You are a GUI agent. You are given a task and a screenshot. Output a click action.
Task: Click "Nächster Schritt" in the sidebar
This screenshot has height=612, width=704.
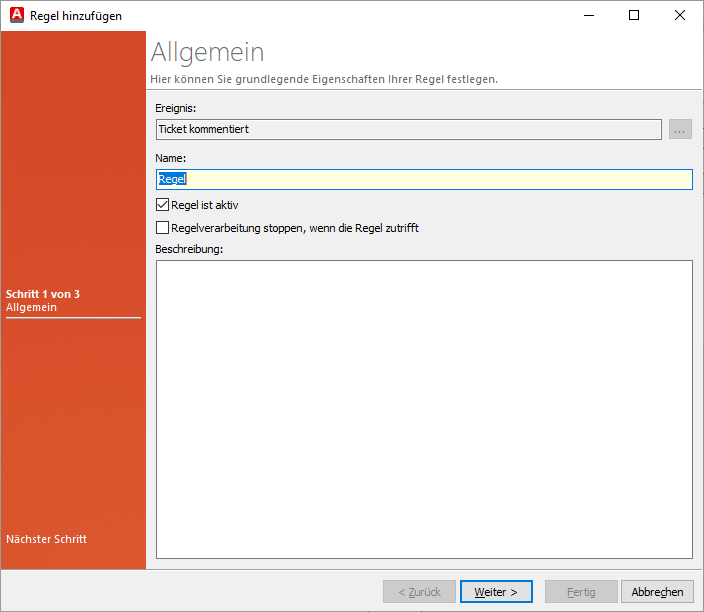click(46, 539)
